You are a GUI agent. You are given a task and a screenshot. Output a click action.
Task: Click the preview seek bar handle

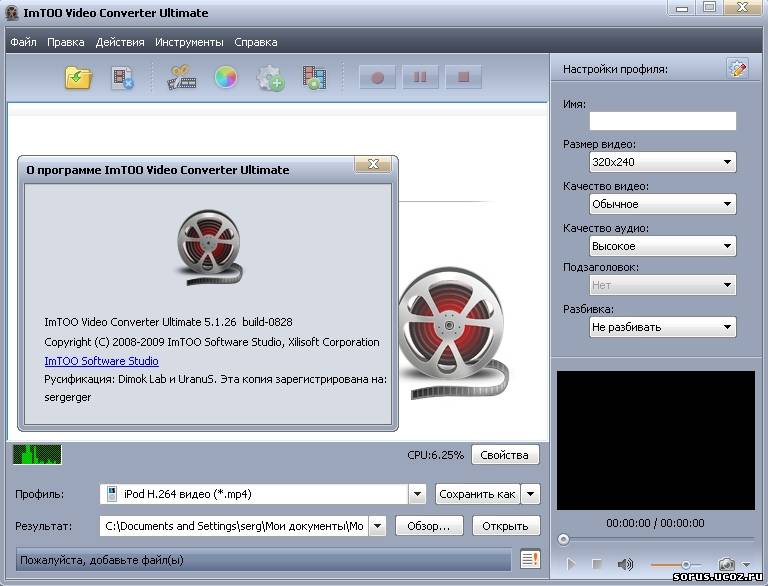click(563, 539)
